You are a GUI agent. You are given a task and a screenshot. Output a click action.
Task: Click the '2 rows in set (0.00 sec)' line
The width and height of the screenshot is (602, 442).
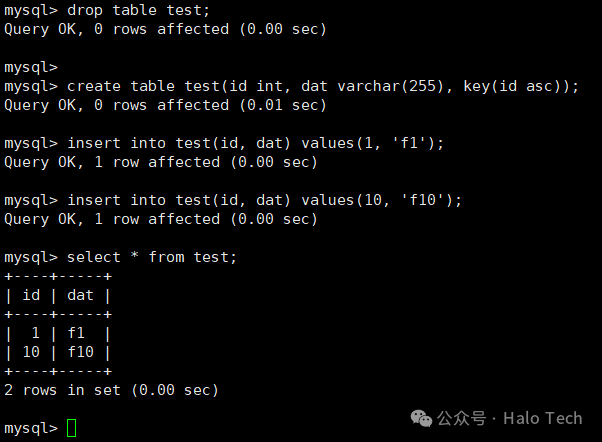click(x=111, y=390)
